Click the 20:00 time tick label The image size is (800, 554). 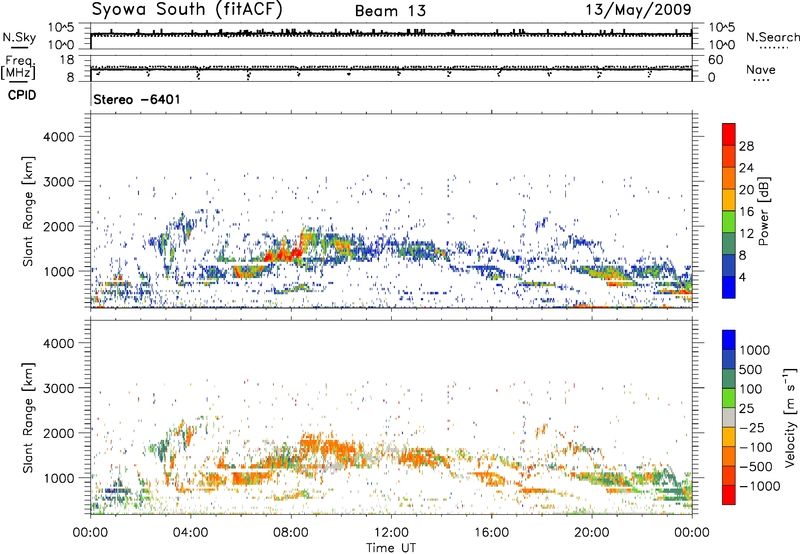[592, 533]
